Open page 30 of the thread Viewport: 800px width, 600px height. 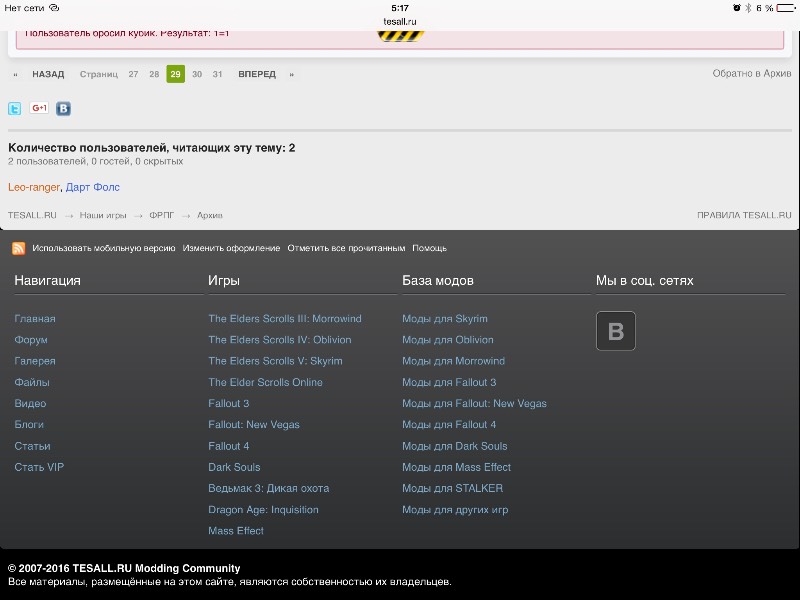tap(197, 74)
